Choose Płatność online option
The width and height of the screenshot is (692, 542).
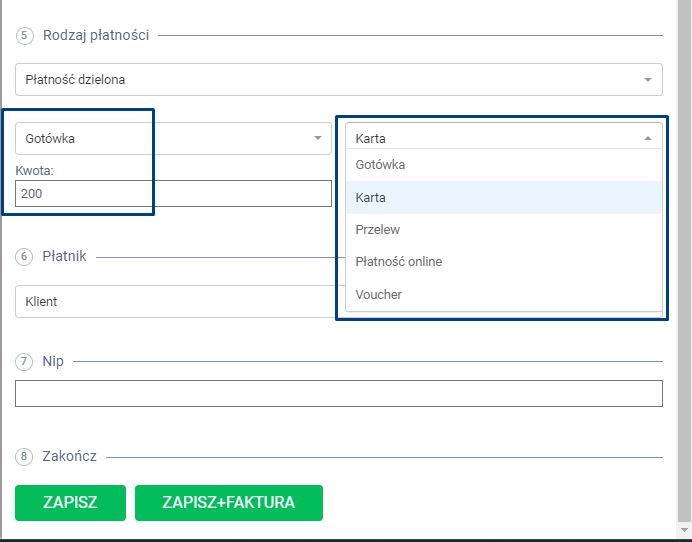coord(399,262)
